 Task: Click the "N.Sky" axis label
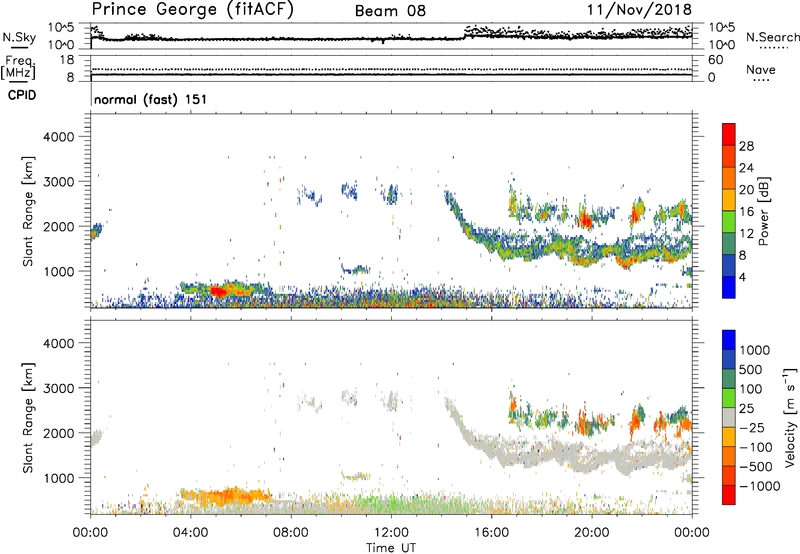19,37
